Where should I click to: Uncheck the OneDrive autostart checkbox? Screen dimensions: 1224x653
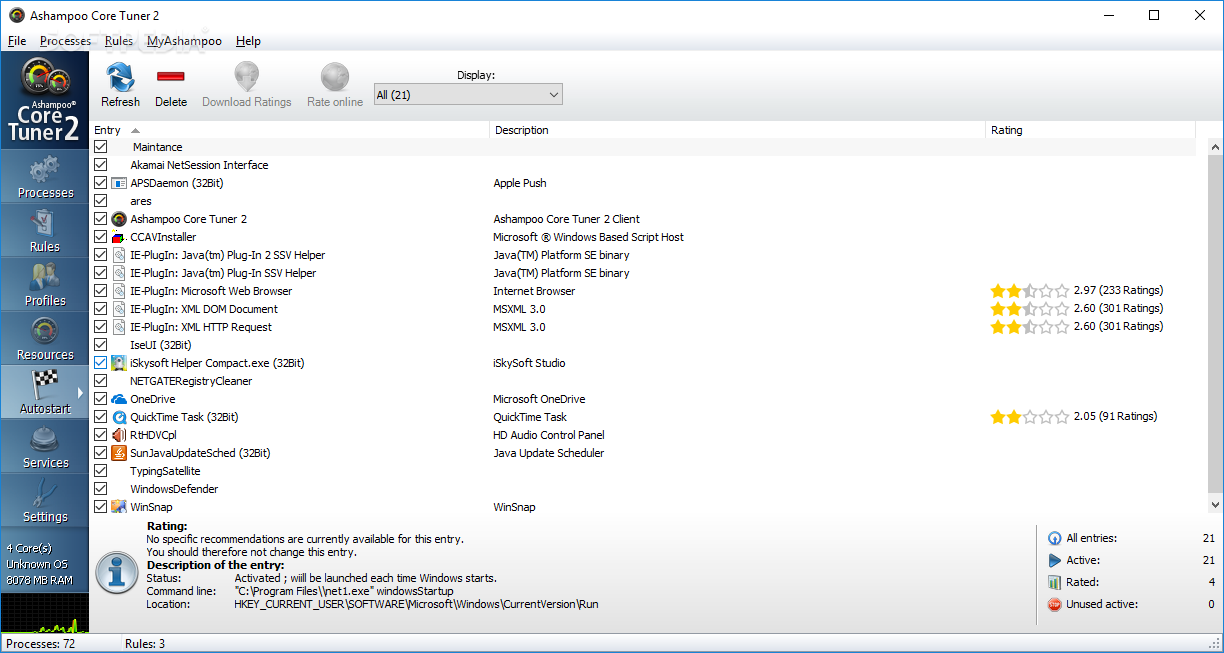pos(100,399)
